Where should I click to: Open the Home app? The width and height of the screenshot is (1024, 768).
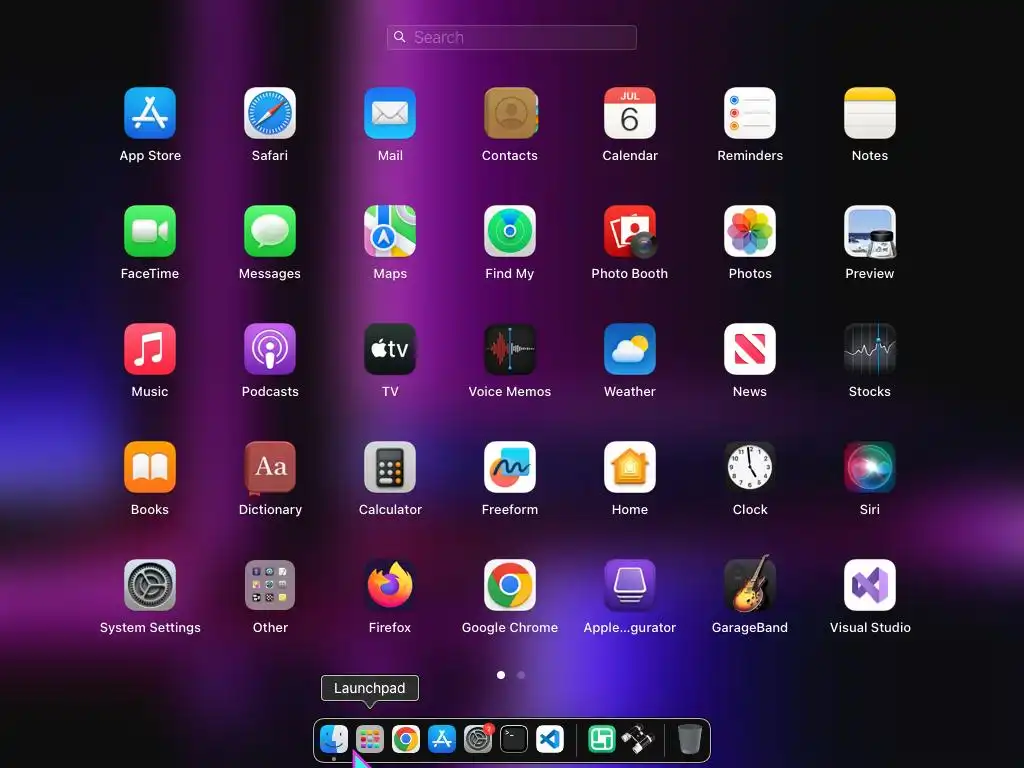click(x=630, y=467)
